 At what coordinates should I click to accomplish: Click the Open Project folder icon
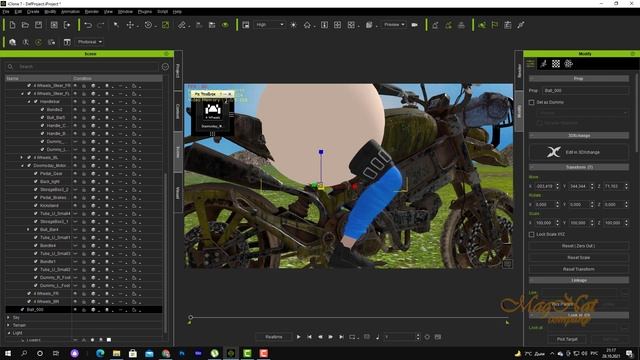click(x=25, y=25)
